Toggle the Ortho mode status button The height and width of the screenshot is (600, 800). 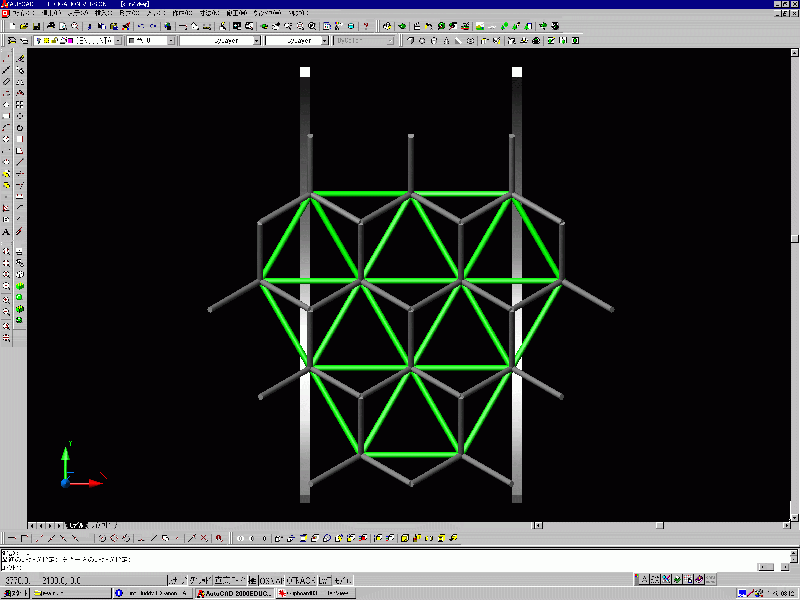[x=230, y=580]
